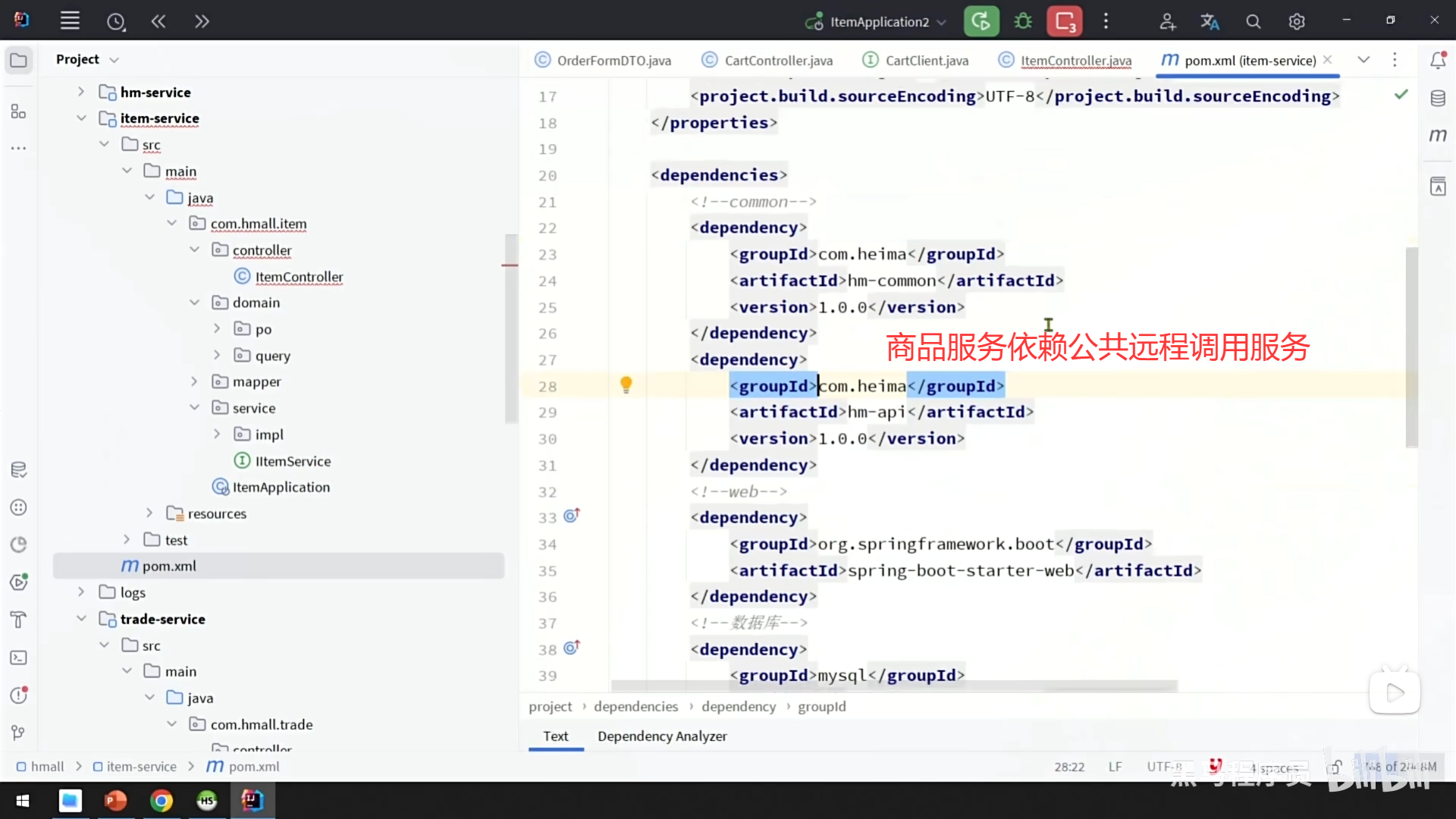Switch to the Dependency Analyzer tab
Image resolution: width=1456 pixels, height=819 pixels.
click(x=661, y=736)
